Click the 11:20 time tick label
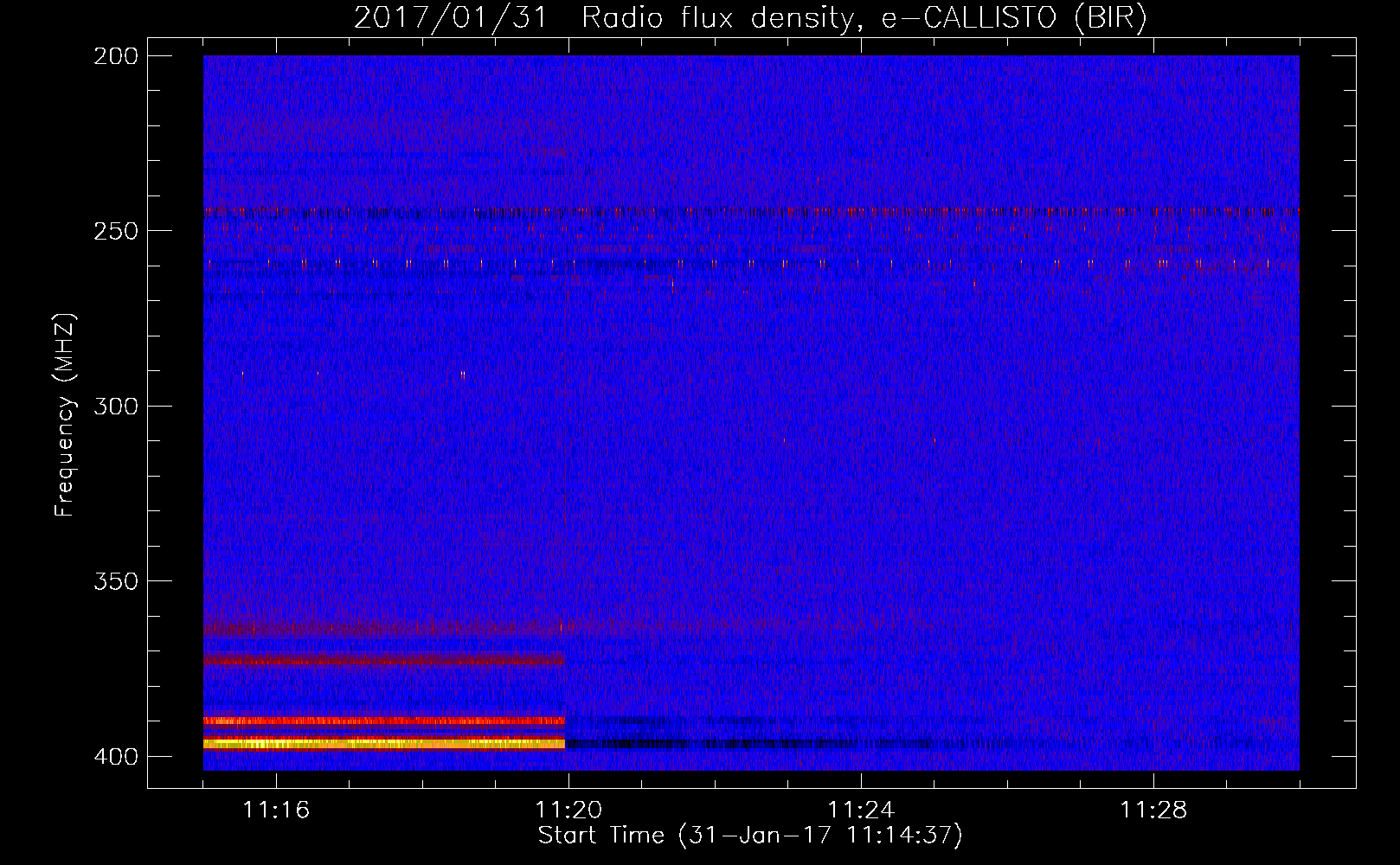1400x865 pixels. point(568,810)
